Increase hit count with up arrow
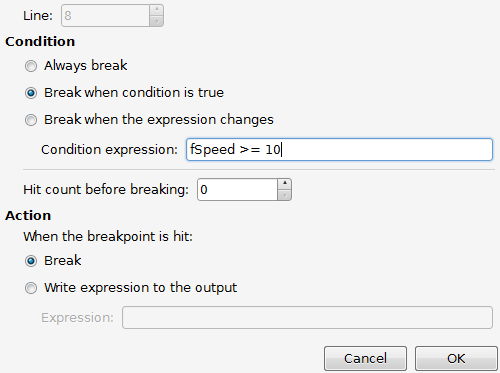 [x=285, y=184]
